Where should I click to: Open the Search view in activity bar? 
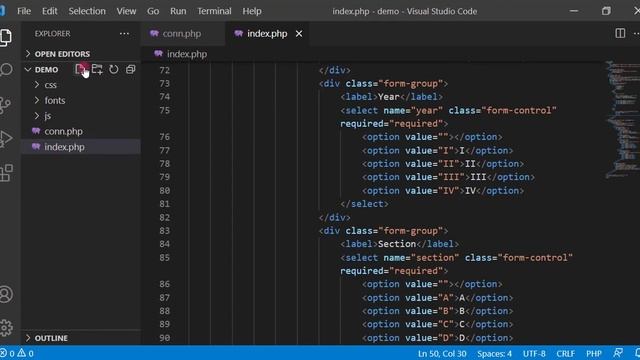pyautogui.click(x=6, y=70)
